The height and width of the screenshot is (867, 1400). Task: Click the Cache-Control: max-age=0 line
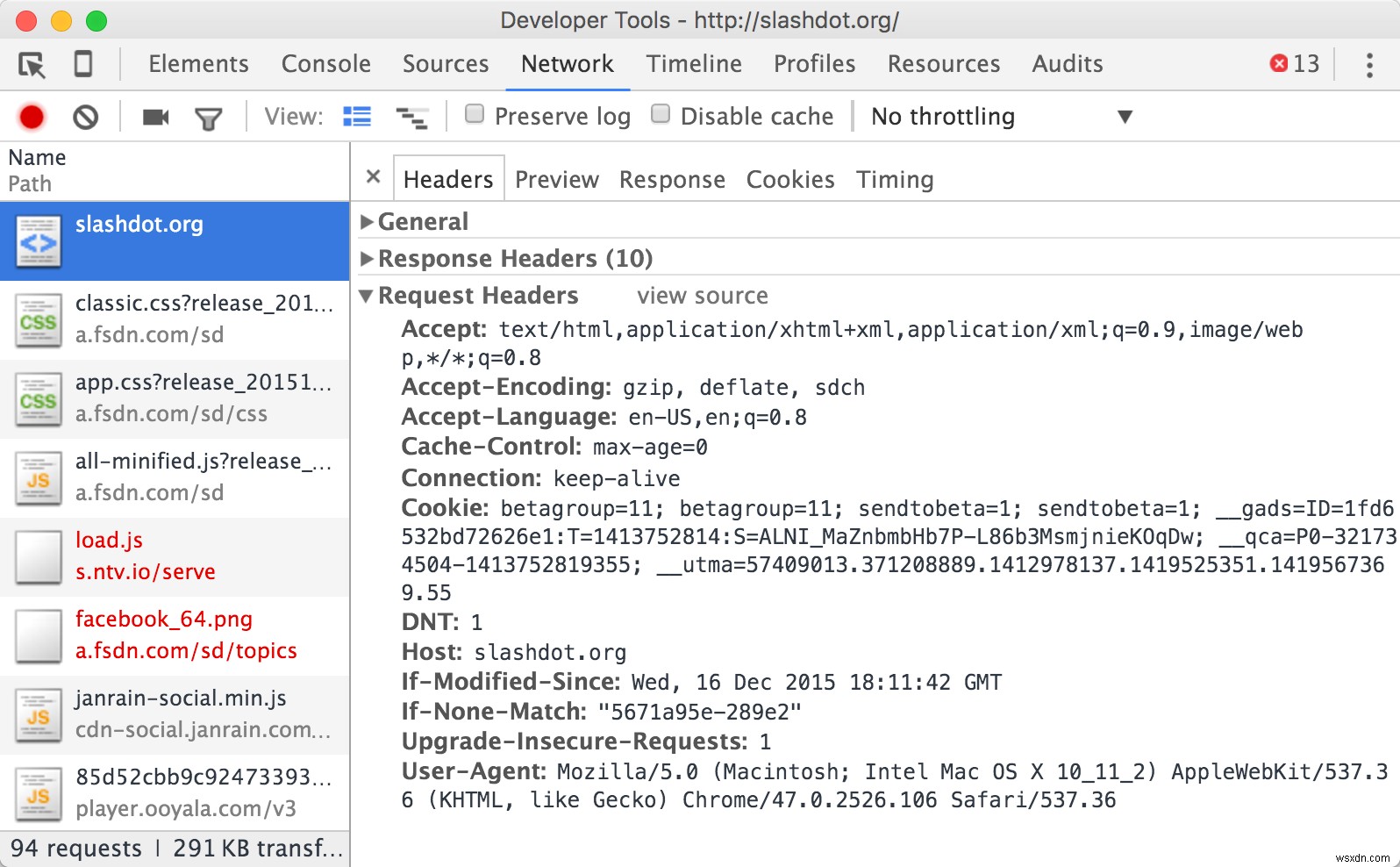click(x=554, y=447)
